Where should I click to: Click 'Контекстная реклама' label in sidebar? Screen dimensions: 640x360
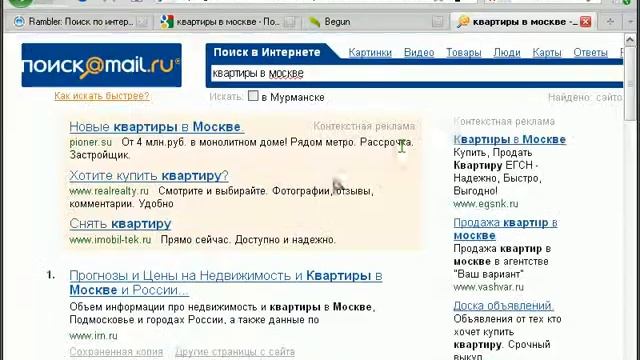point(504,122)
